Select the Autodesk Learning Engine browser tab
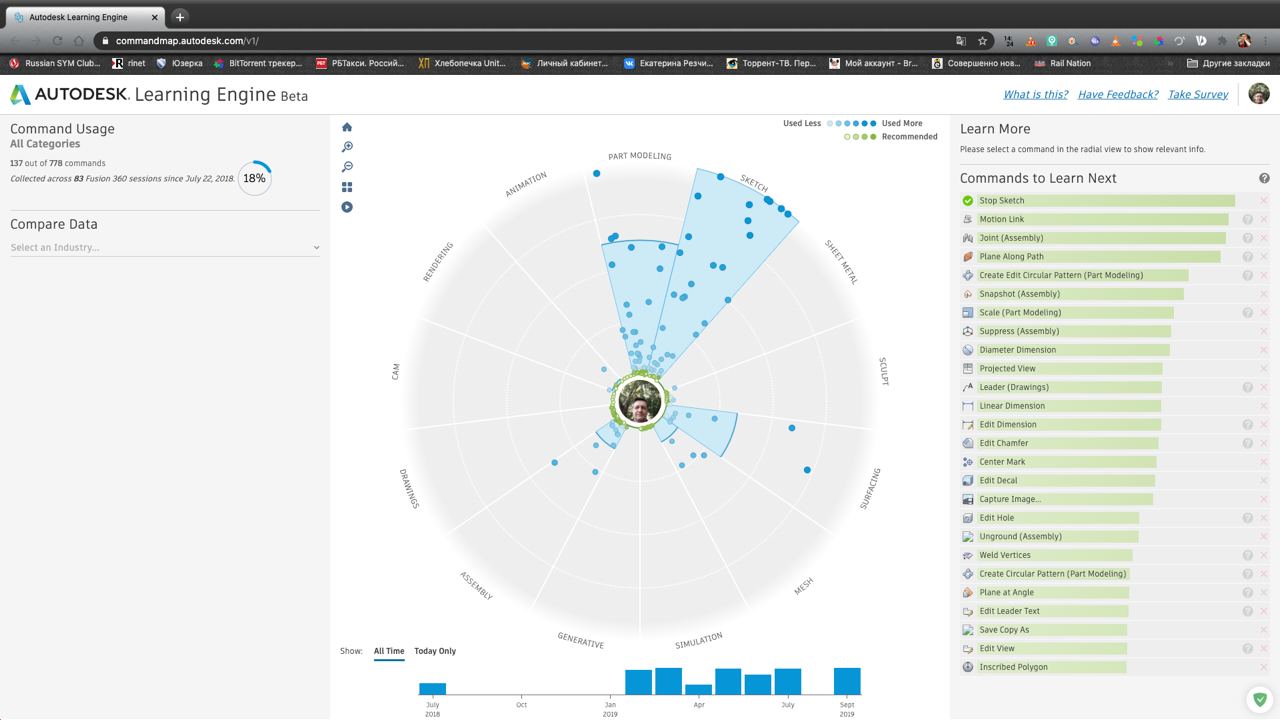The height and width of the screenshot is (720, 1280). click(x=85, y=17)
